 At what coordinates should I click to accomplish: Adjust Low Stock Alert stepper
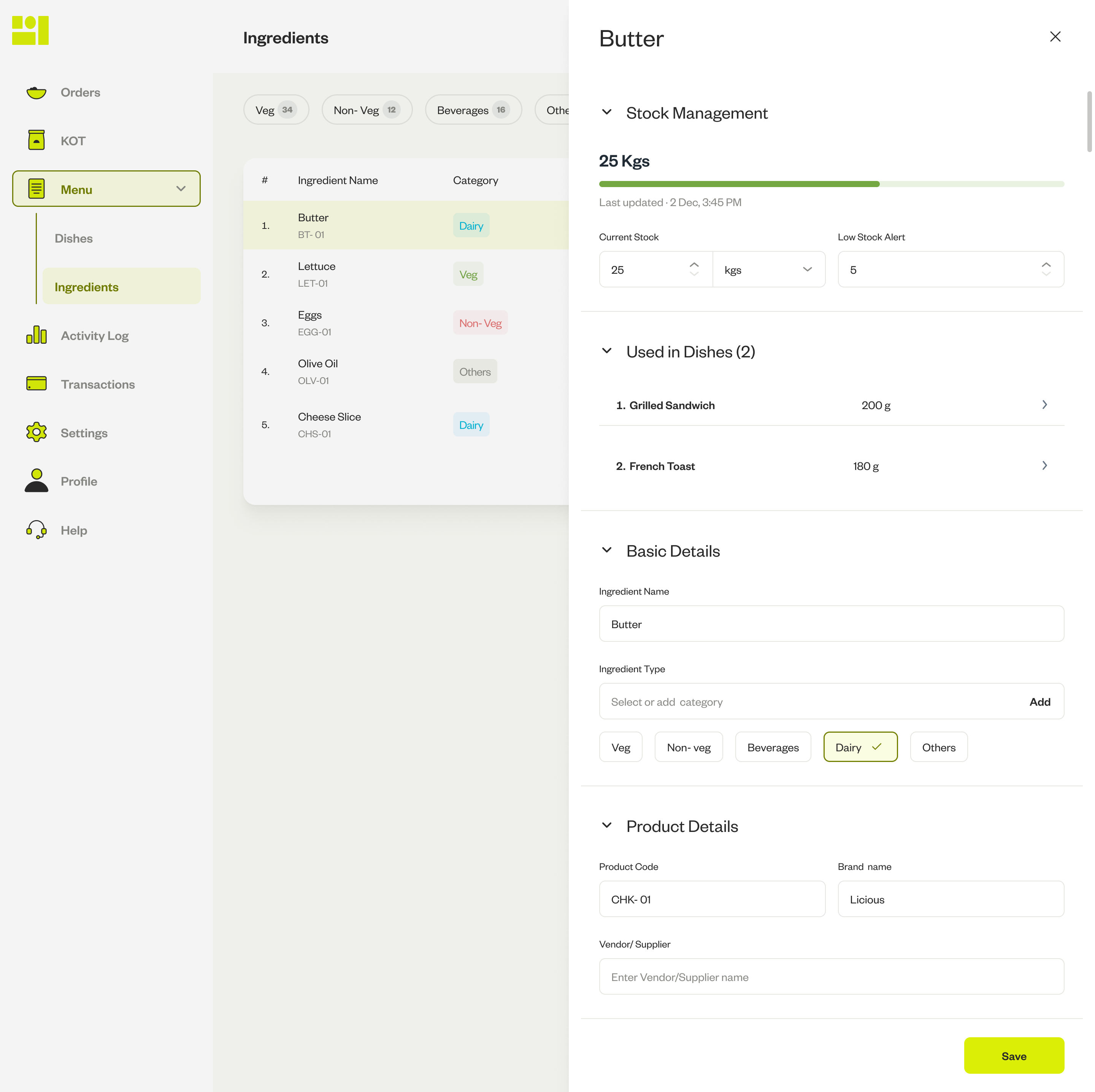tap(1046, 269)
